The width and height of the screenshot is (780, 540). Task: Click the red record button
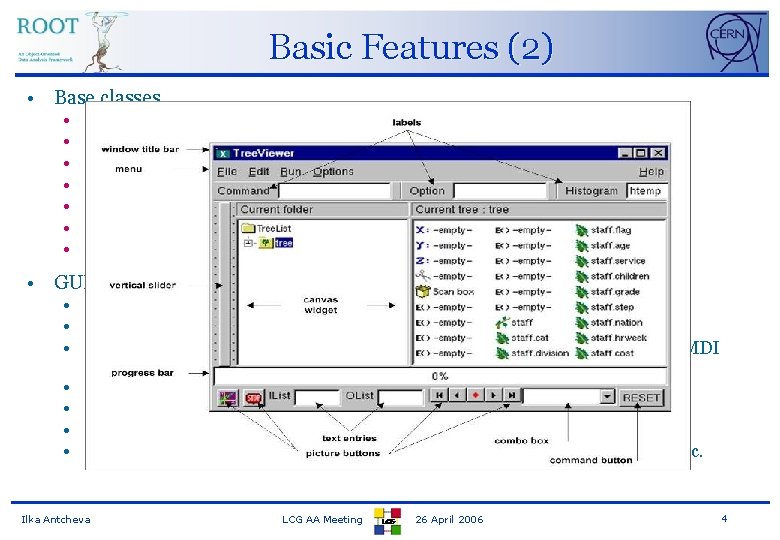475,395
